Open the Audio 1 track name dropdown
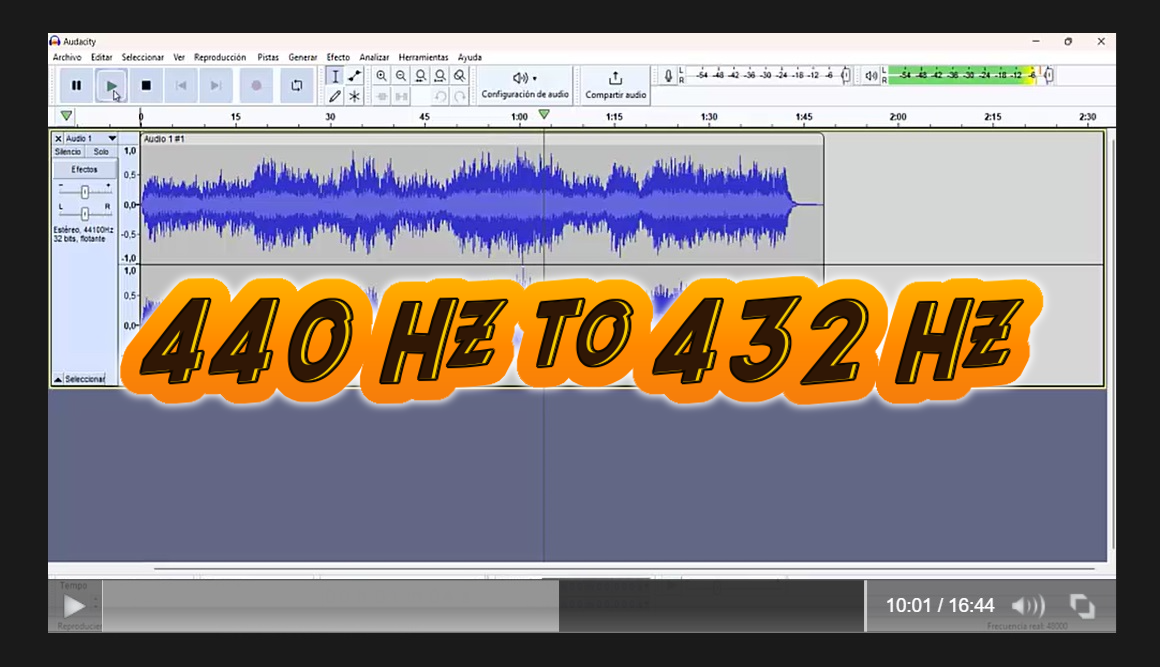Image resolution: width=1160 pixels, height=667 pixels. 91,138
